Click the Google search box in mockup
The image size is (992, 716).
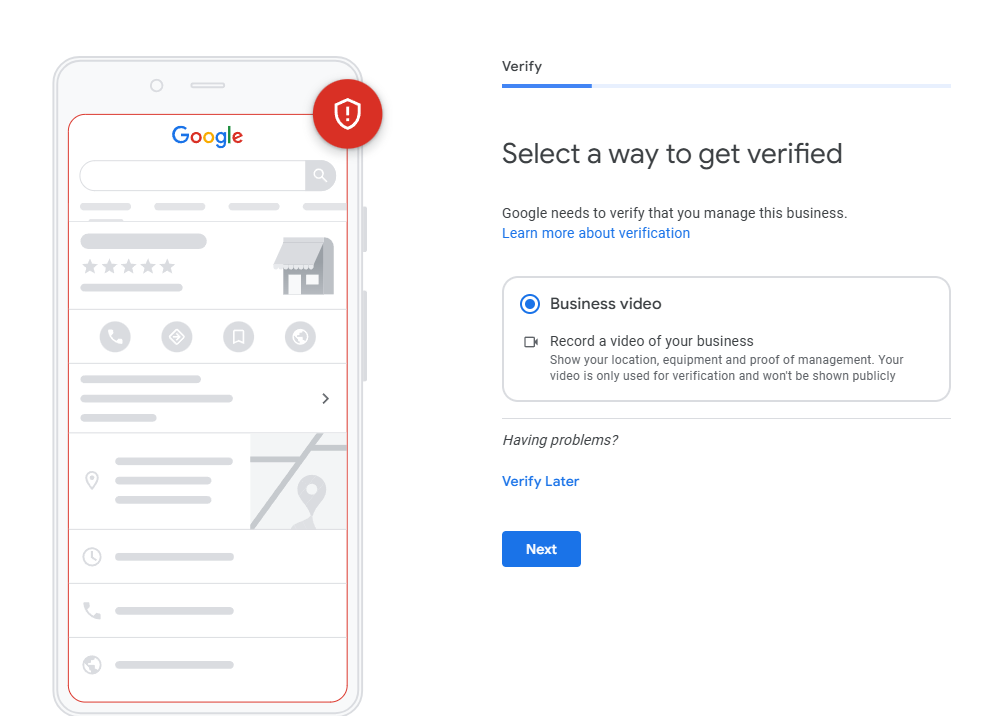pos(192,175)
